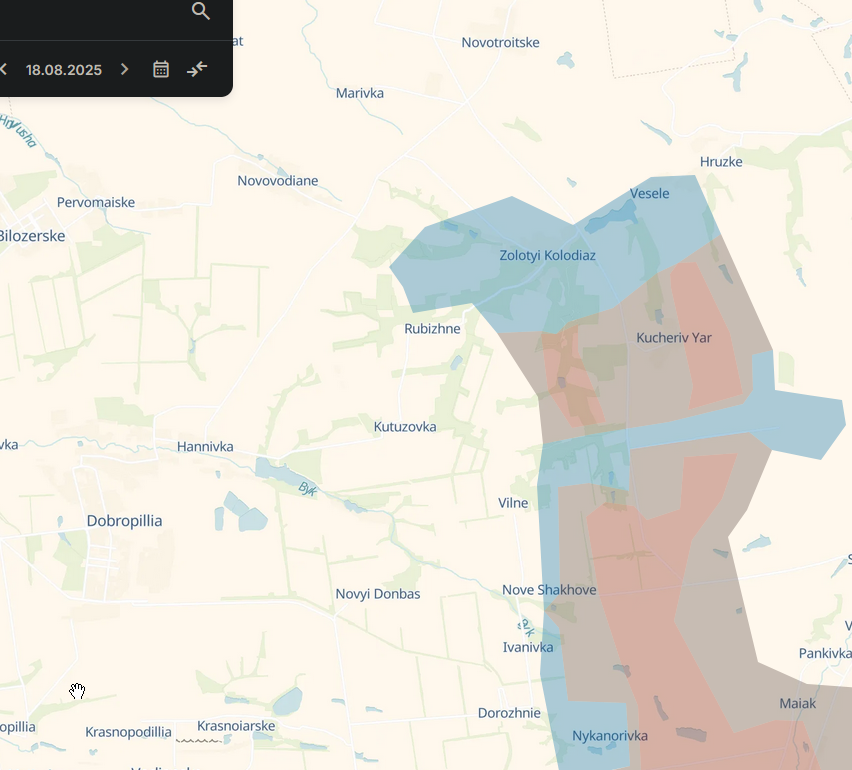The image size is (852, 770).
Task: Advance to the next date
Action: pyautogui.click(x=124, y=69)
